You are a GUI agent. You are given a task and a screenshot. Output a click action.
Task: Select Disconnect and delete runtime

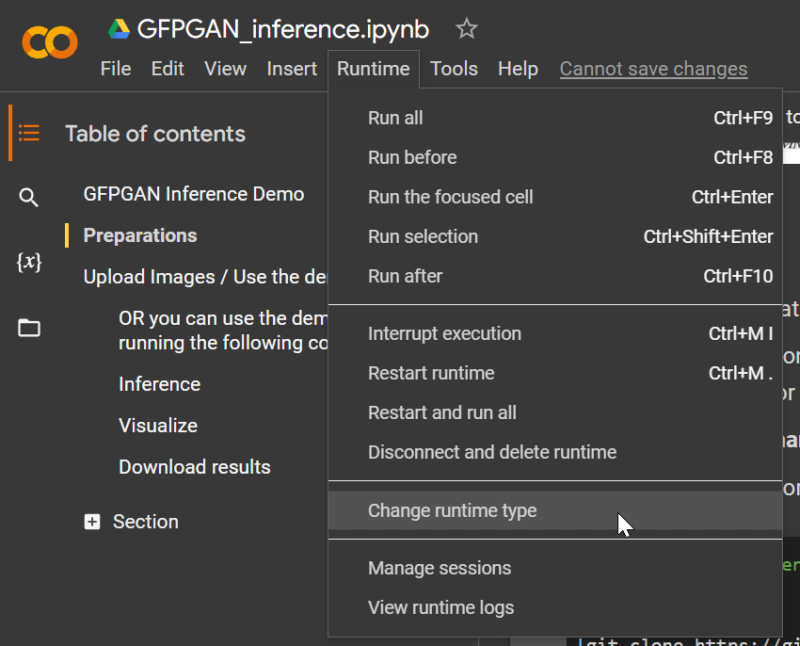(x=555, y=452)
